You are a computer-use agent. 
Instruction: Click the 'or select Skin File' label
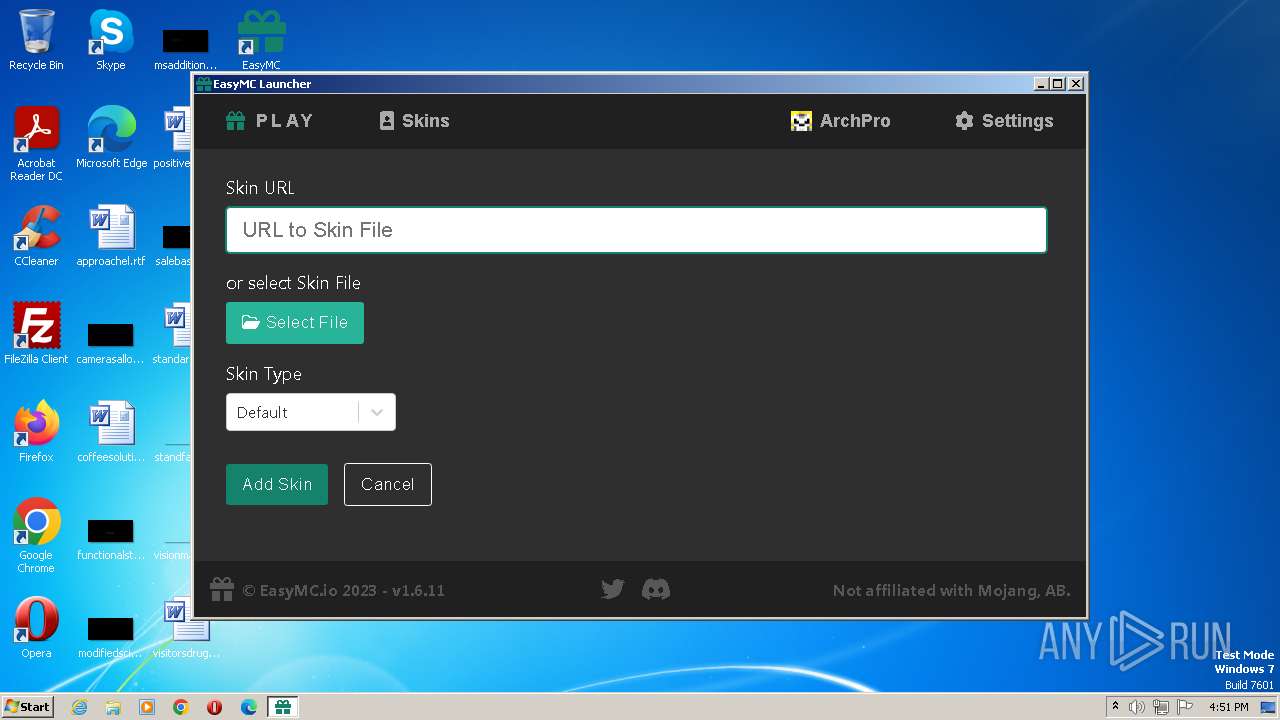[293, 283]
